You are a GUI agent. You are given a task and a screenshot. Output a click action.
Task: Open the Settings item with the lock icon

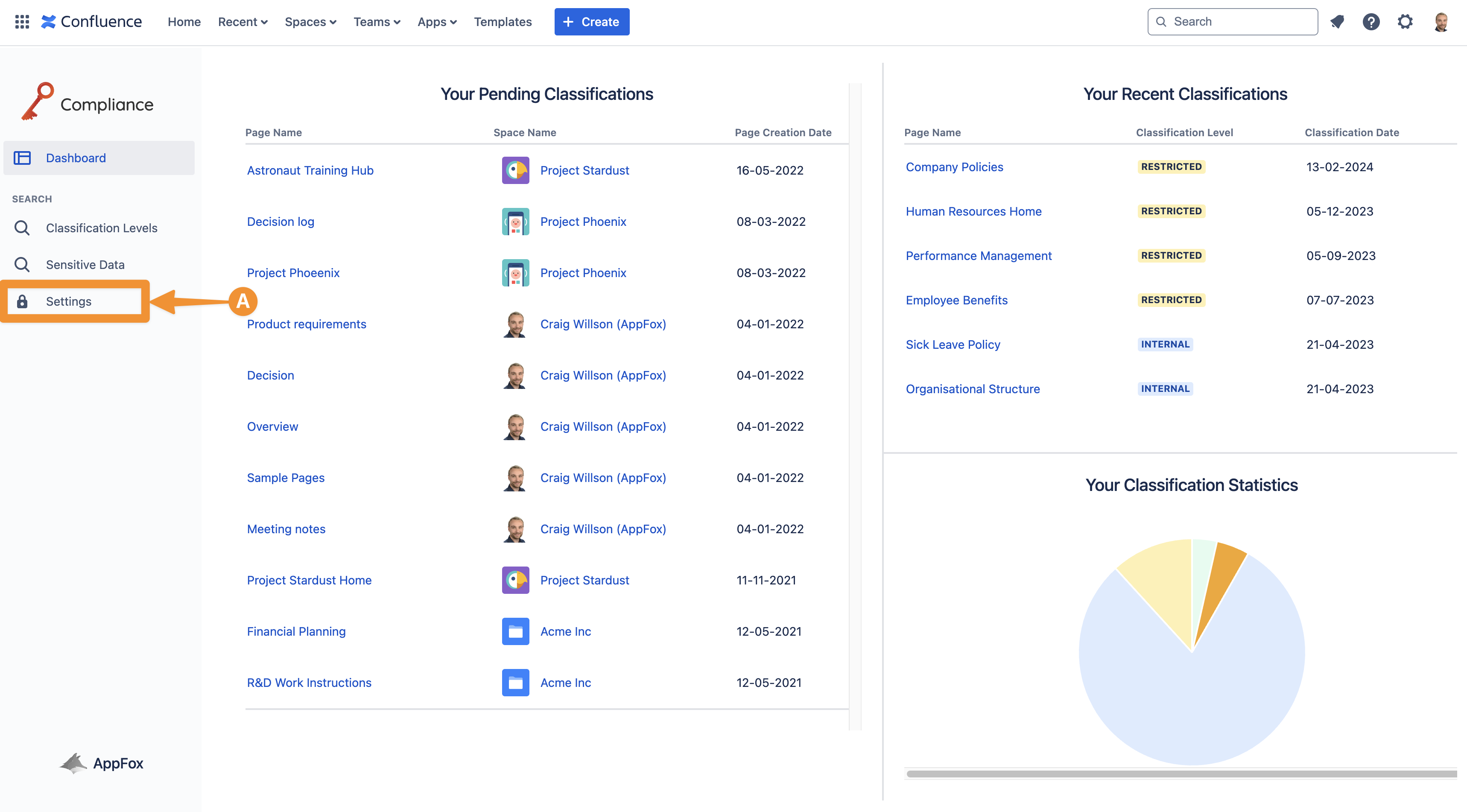[68, 301]
